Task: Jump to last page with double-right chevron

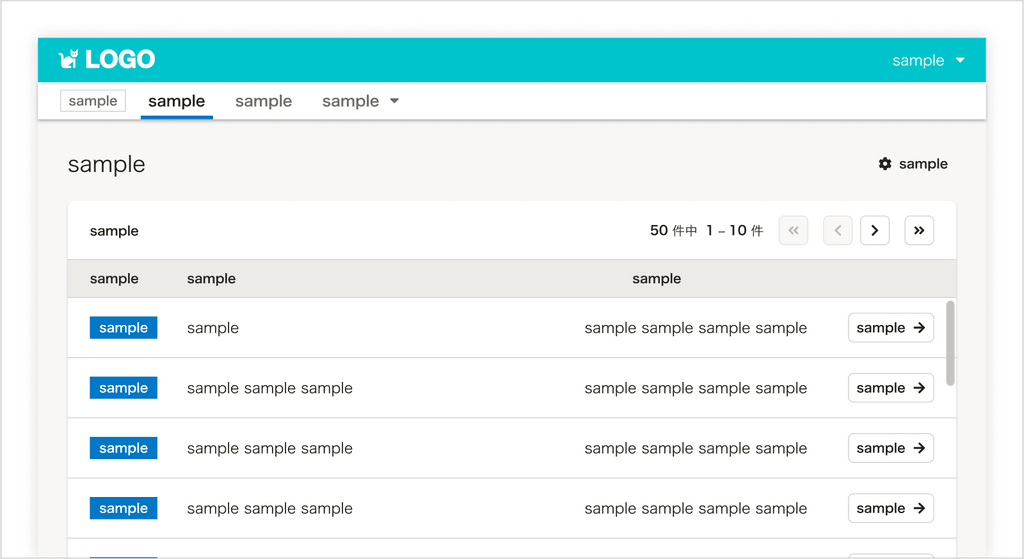Action: (x=919, y=231)
